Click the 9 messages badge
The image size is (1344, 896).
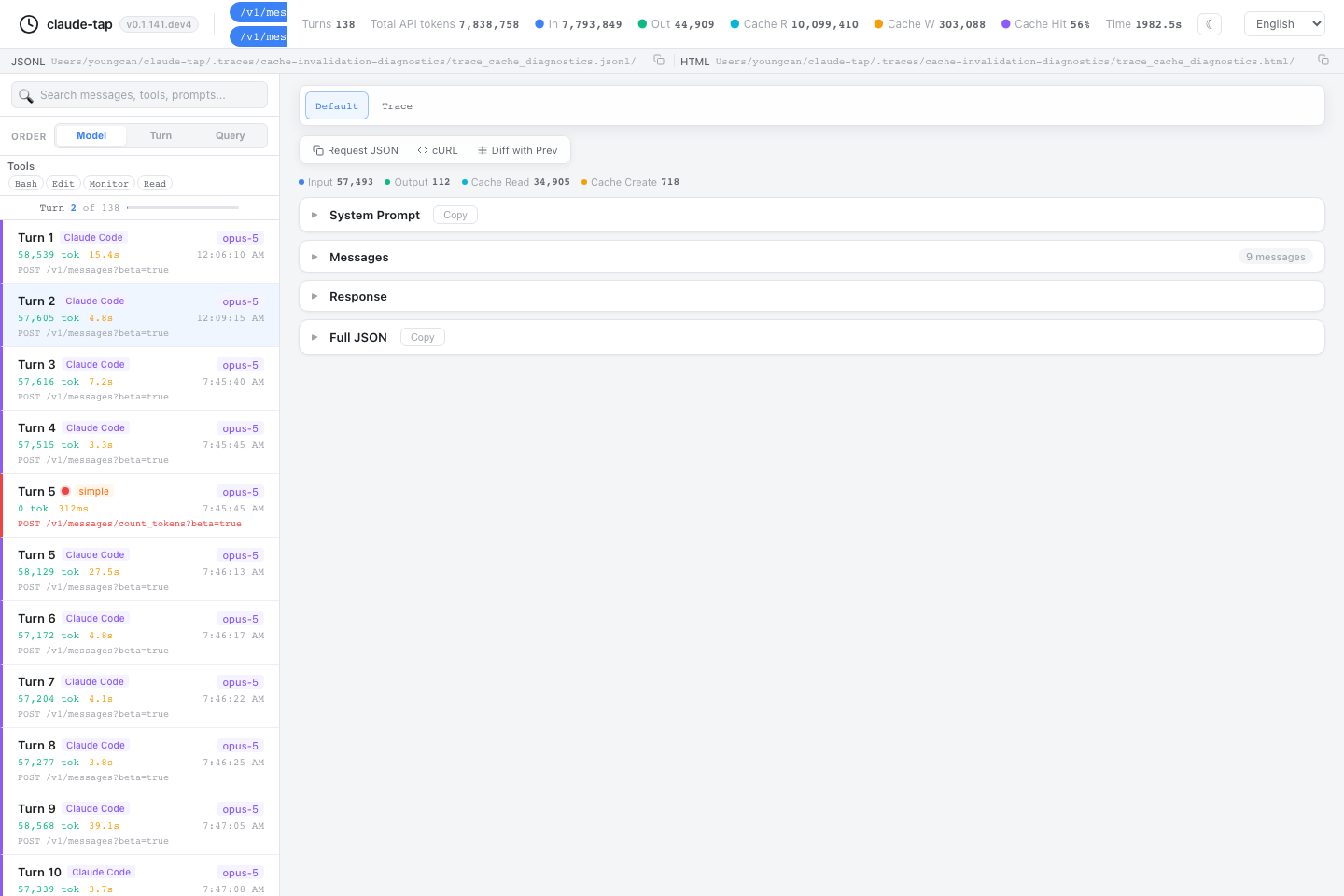pos(1276,257)
